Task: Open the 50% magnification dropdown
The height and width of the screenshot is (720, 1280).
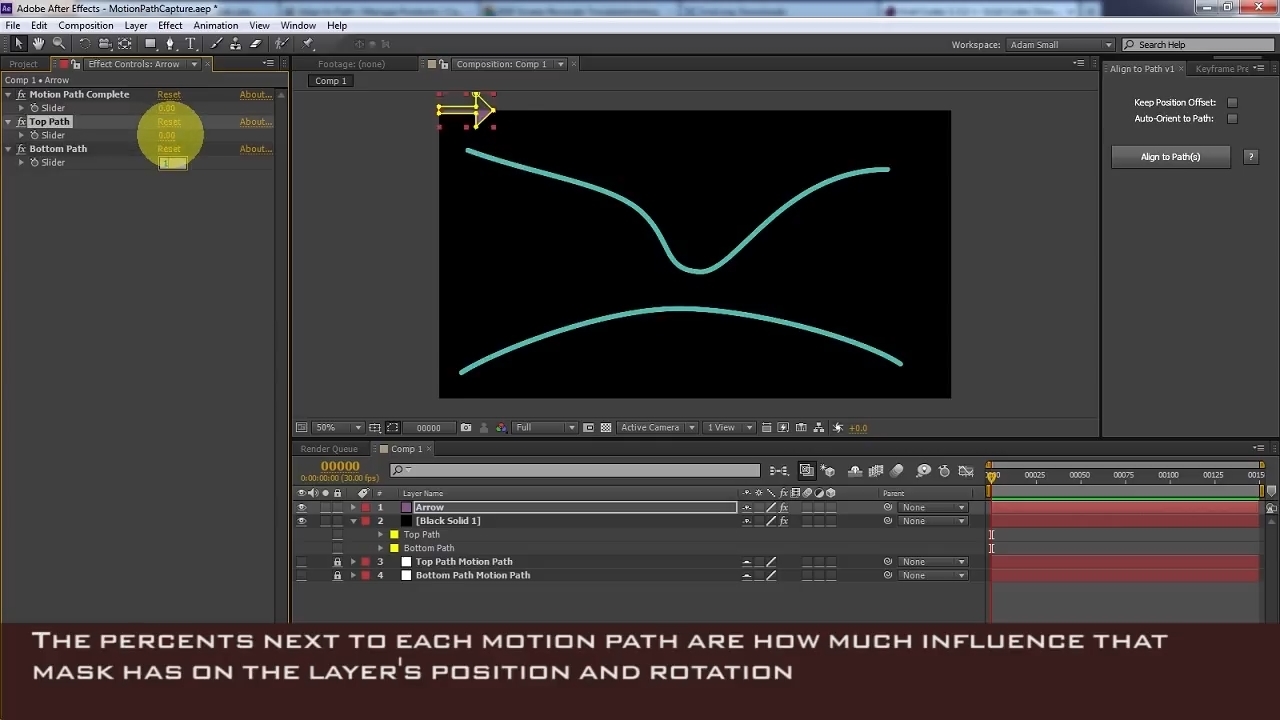Action: [337, 428]
